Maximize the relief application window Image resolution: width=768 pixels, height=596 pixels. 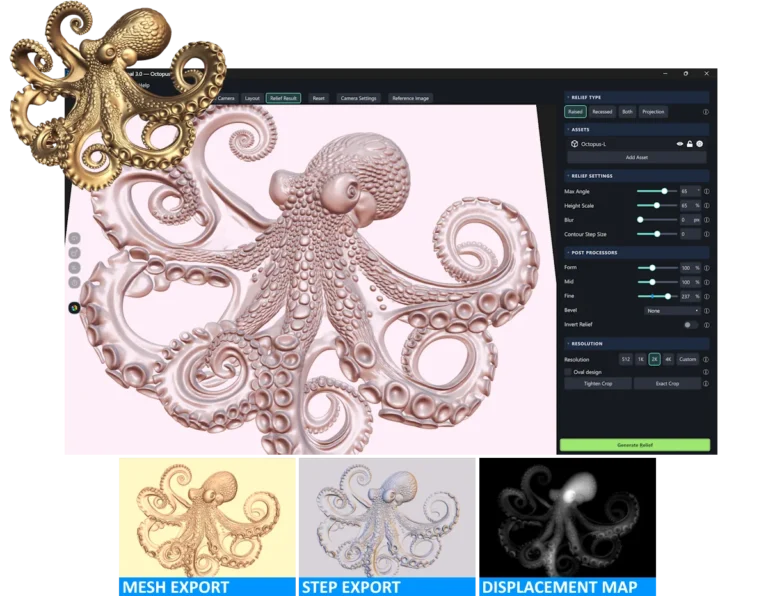686,73
